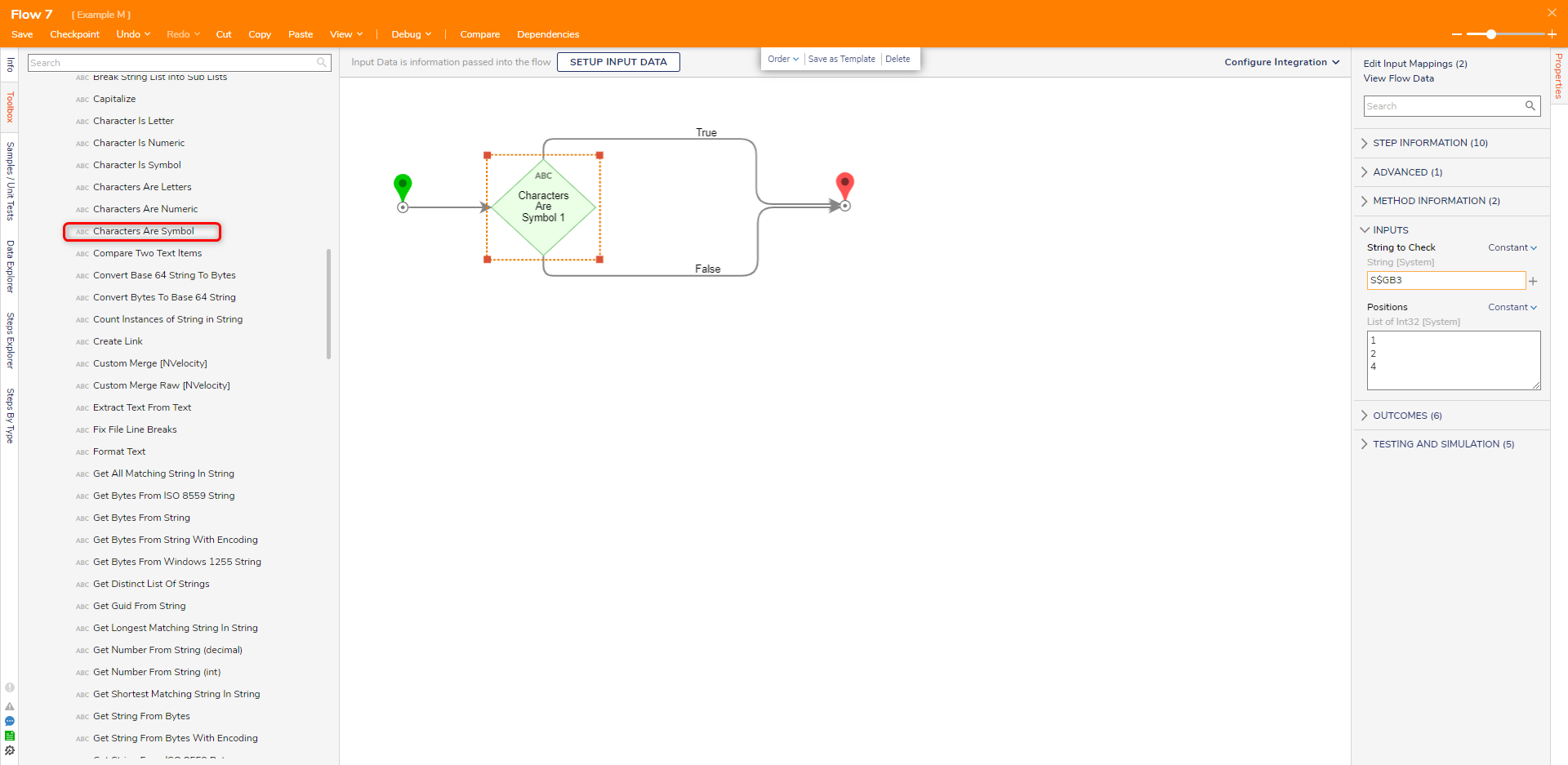Open the Configure Integration dropdown
The height and width of the screenshot is (765, 1568).
(1281, 62)
